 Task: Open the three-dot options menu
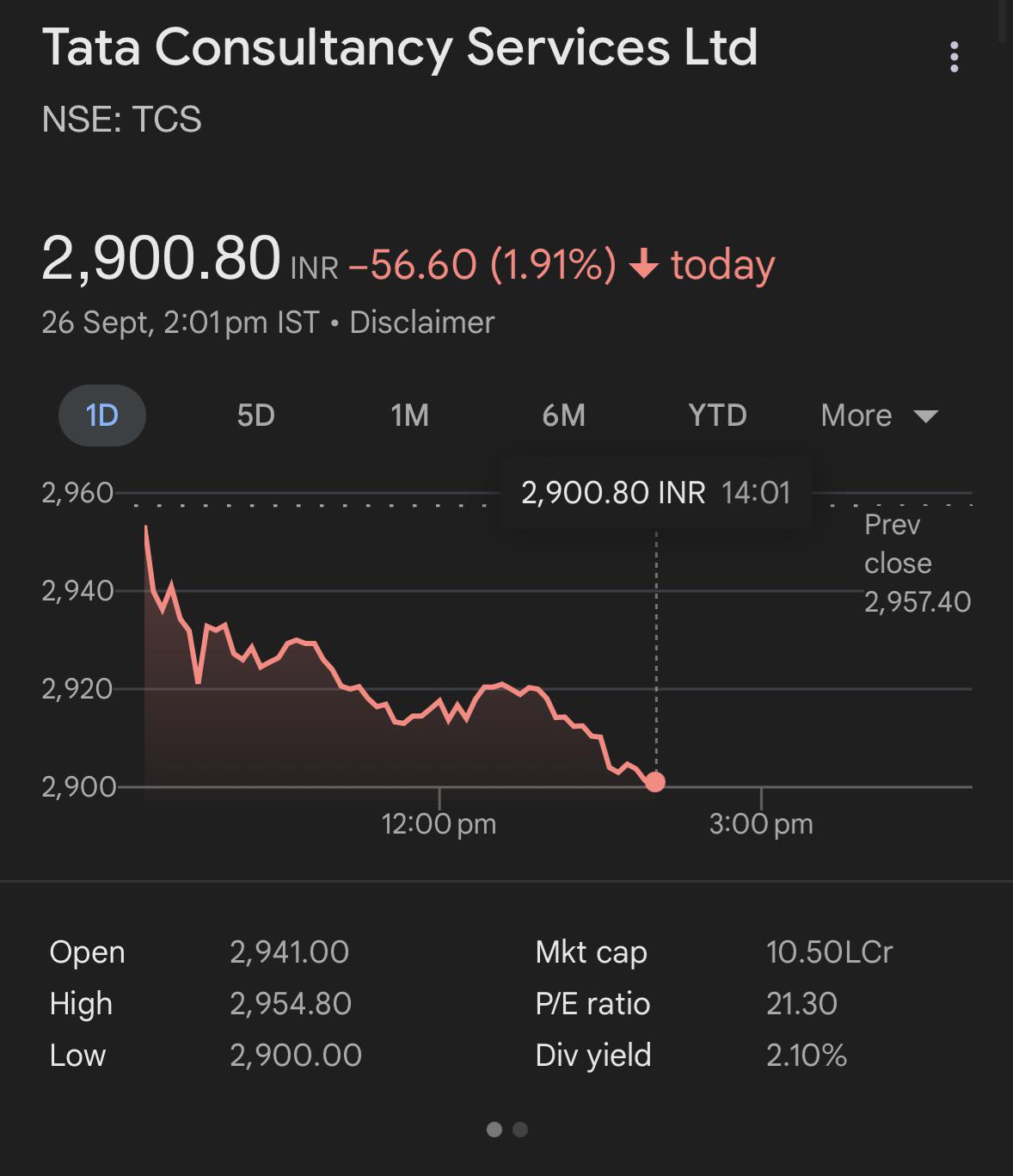(954, 57)
